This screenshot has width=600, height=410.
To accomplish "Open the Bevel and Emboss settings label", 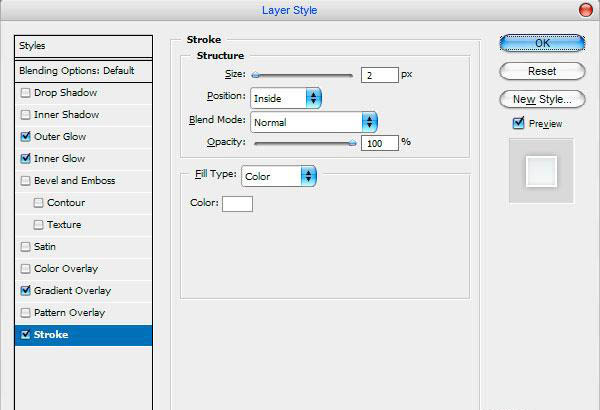I will pos(74,181).
